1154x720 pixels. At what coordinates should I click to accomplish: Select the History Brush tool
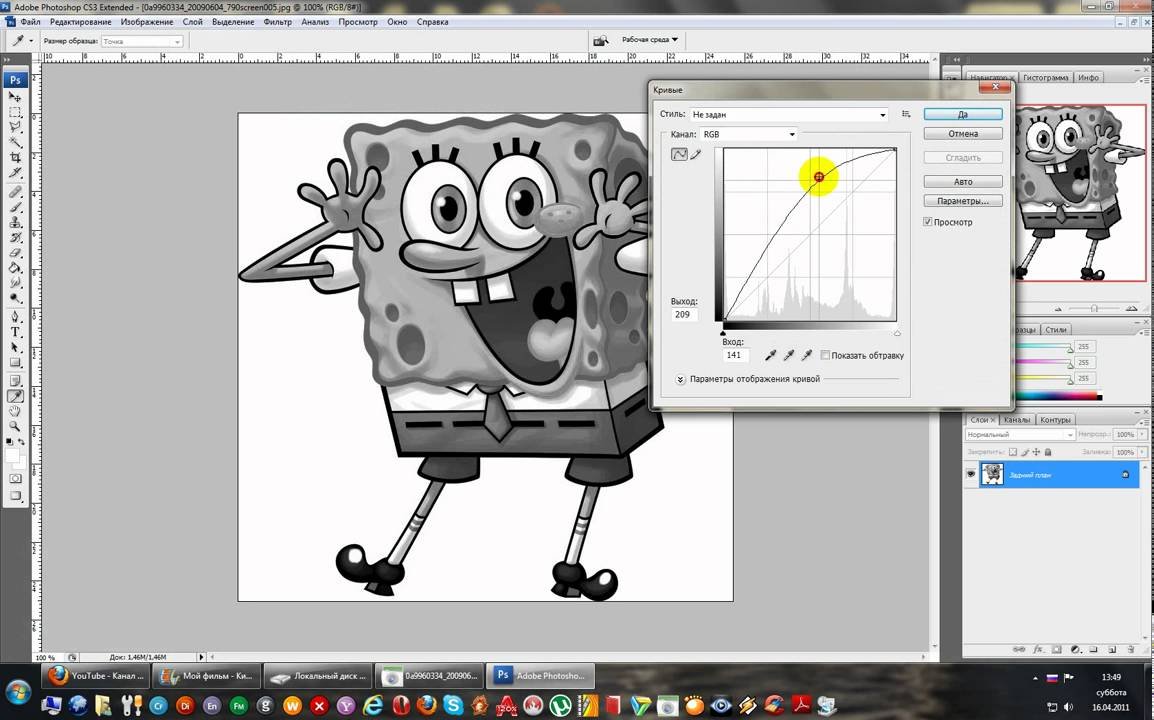15,238
